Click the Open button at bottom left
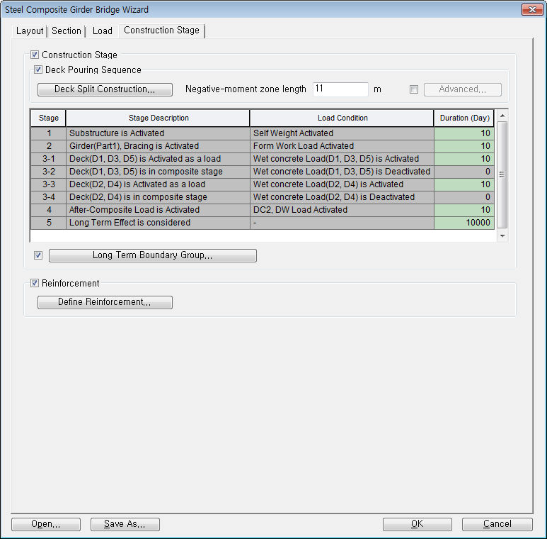The image size is (547, 539). (x=46, y=524)
